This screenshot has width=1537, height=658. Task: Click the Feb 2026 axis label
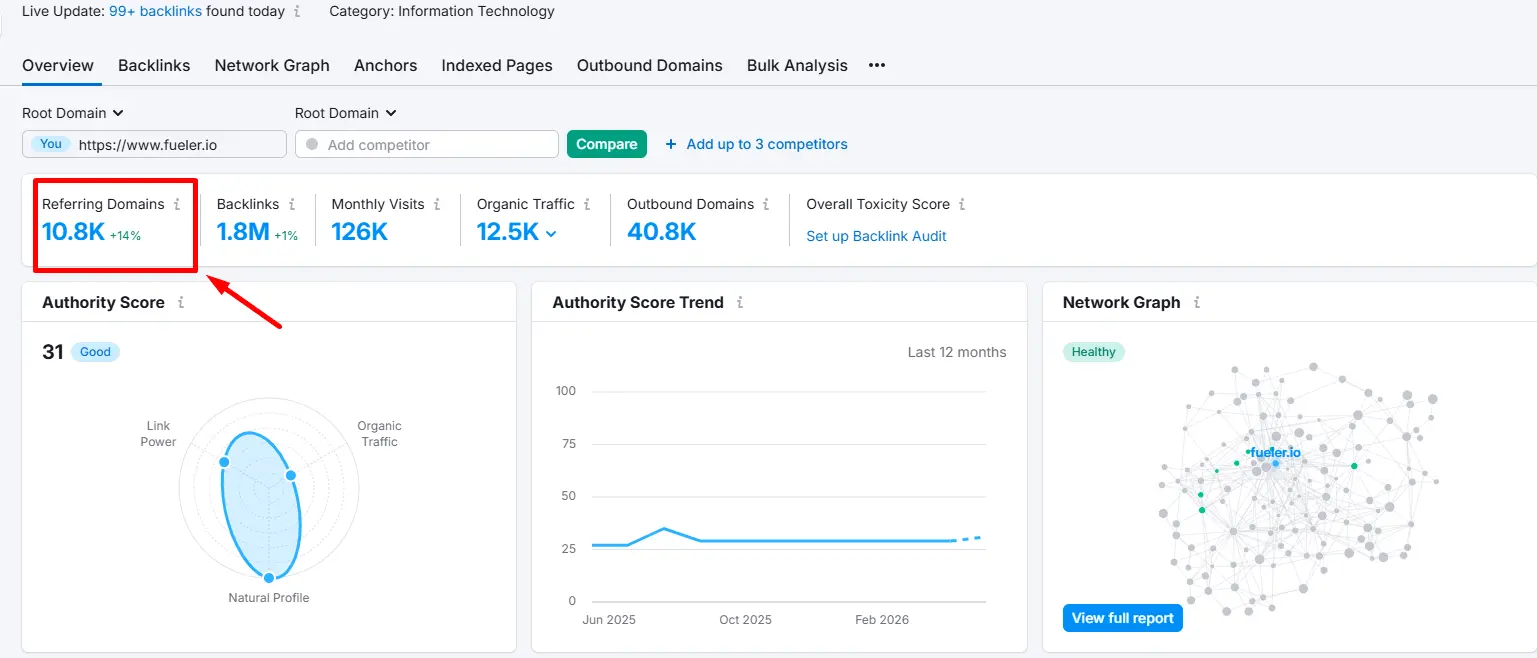point(882,620)
